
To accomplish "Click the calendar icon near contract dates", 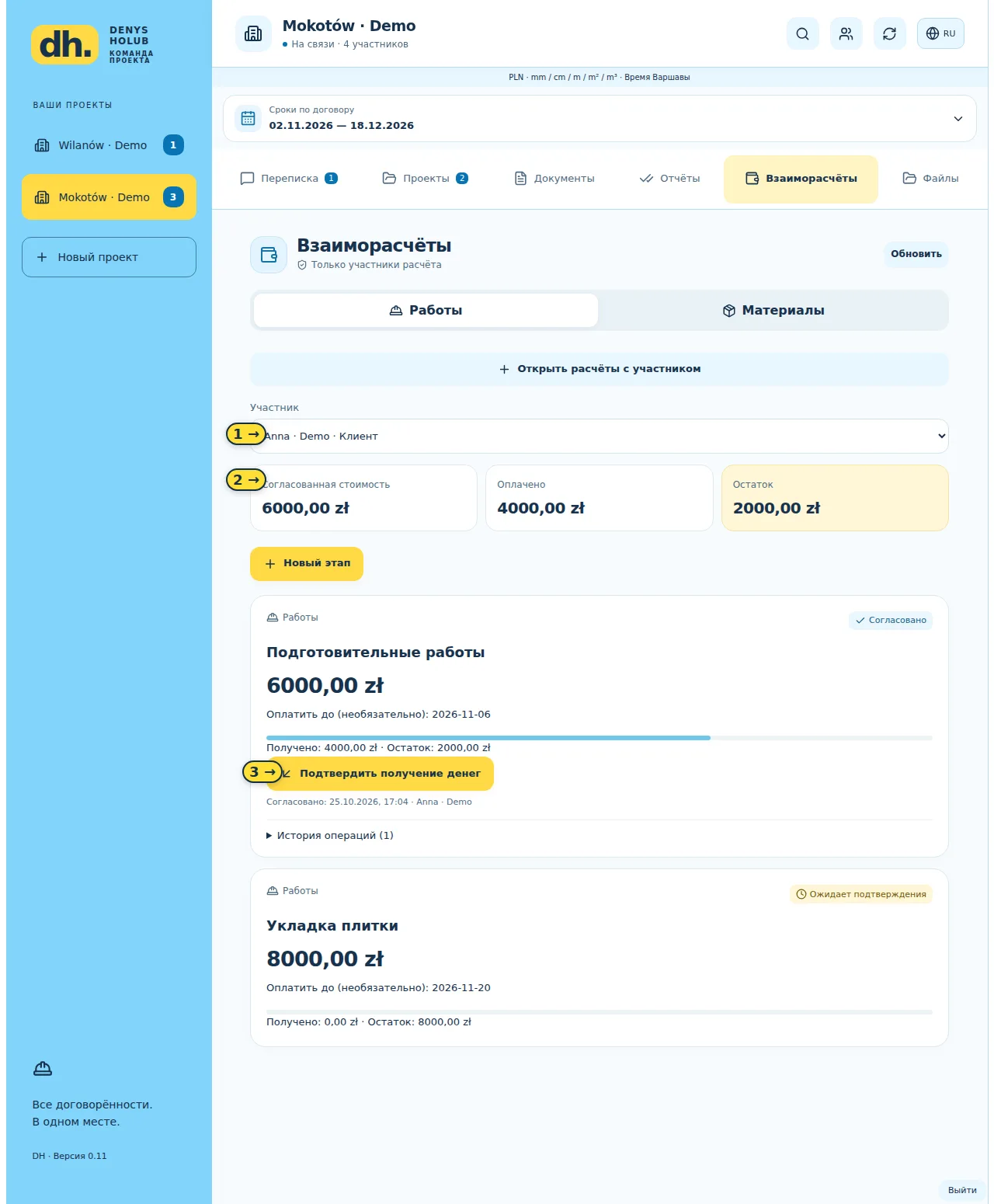I will 248,118.
